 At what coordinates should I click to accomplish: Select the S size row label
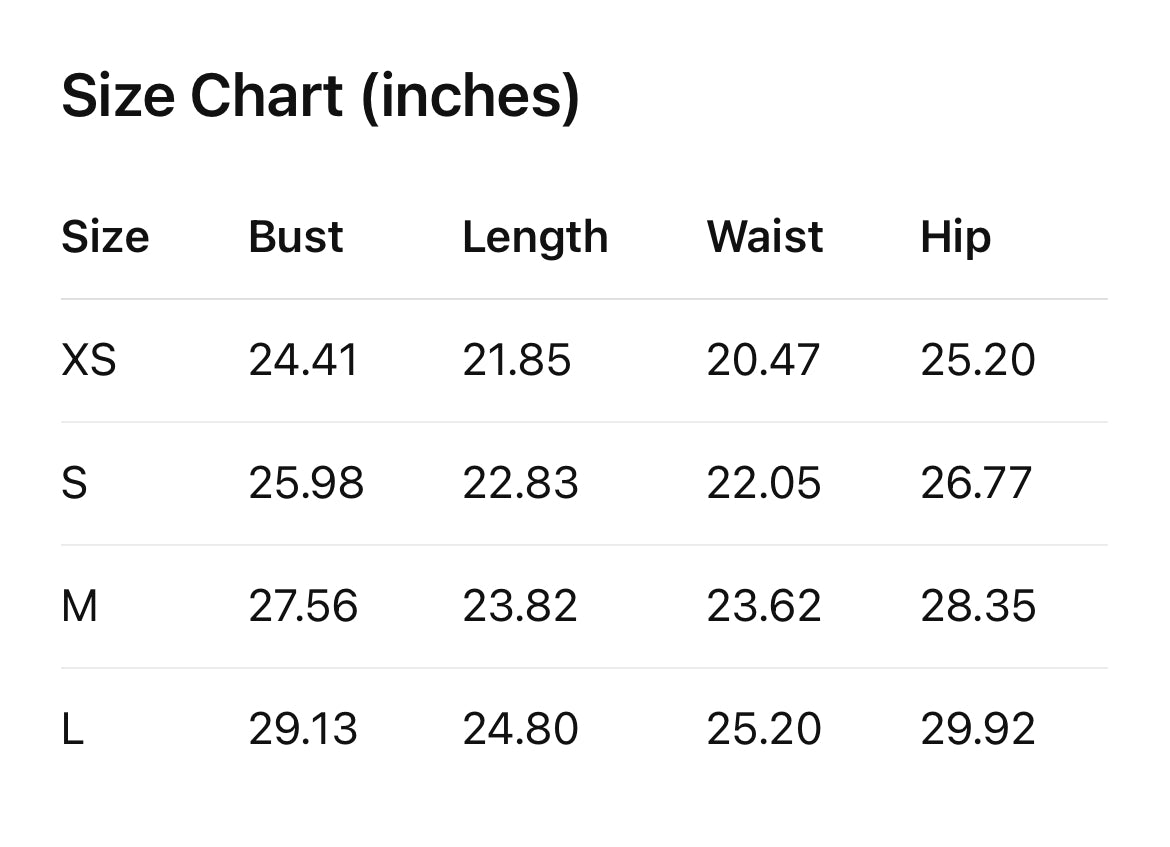[x=75, y=483]
